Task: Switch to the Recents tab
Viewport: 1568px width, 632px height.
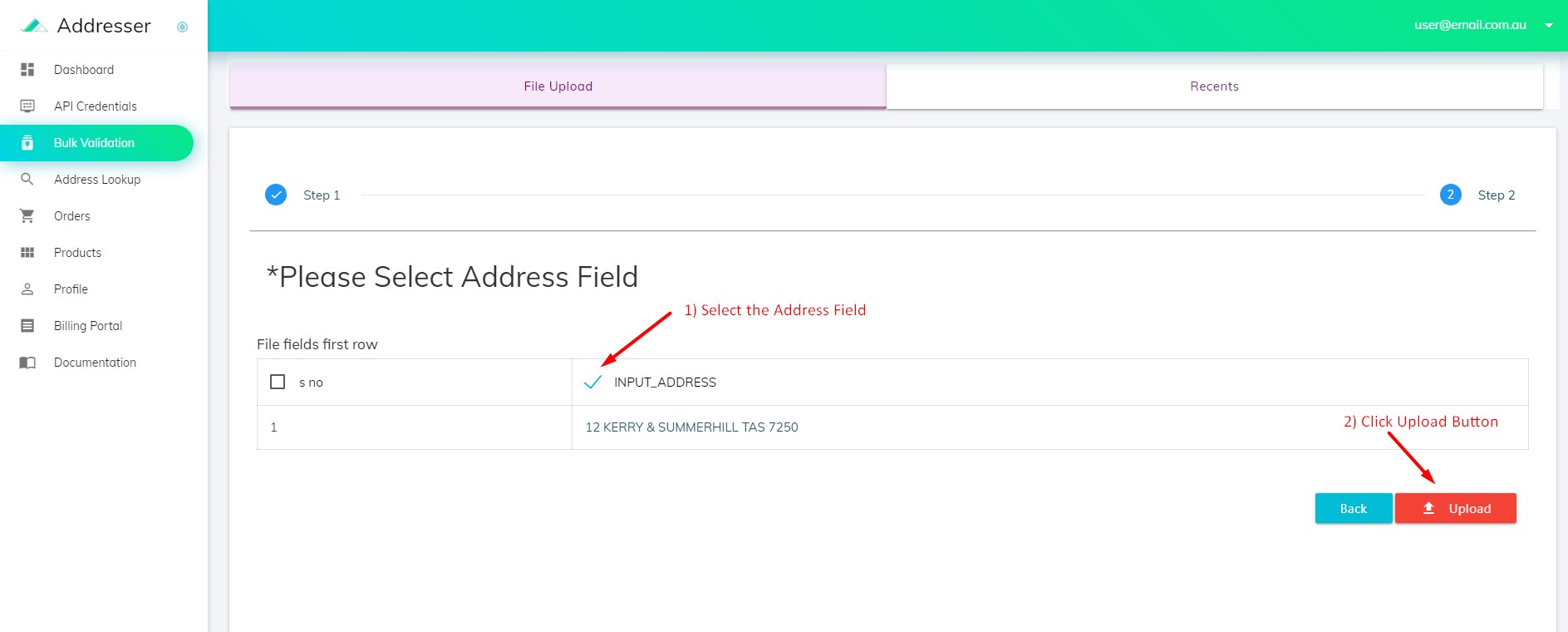Action: (x=1214, y=86)
